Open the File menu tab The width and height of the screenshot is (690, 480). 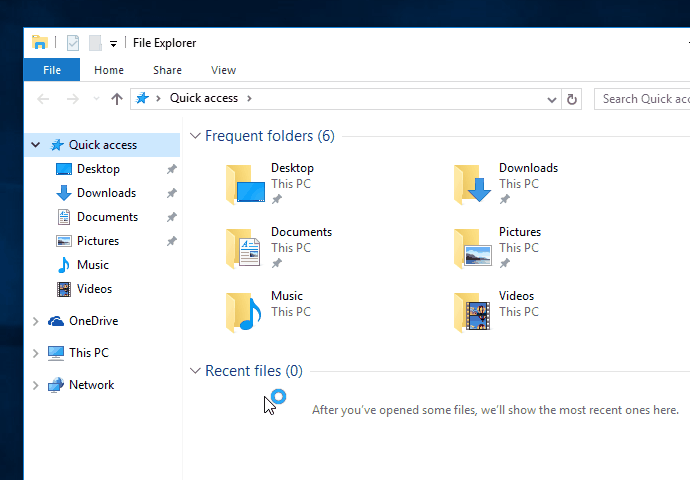click(52, 70)
